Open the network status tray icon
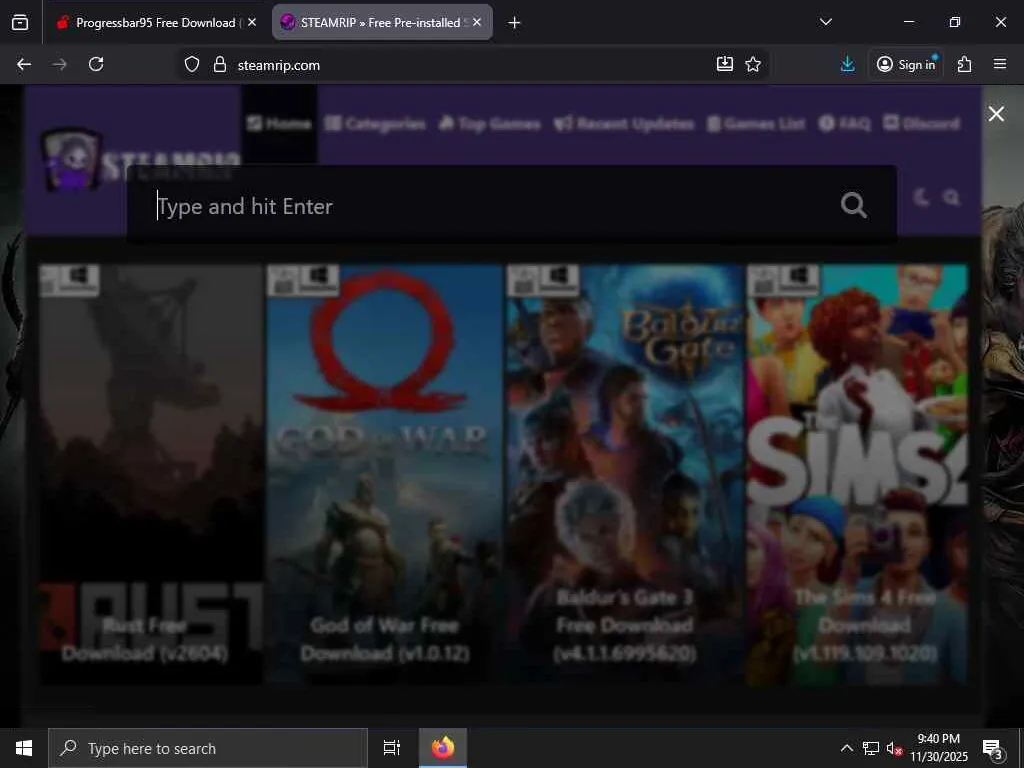1024x768 pixels. 871,748
